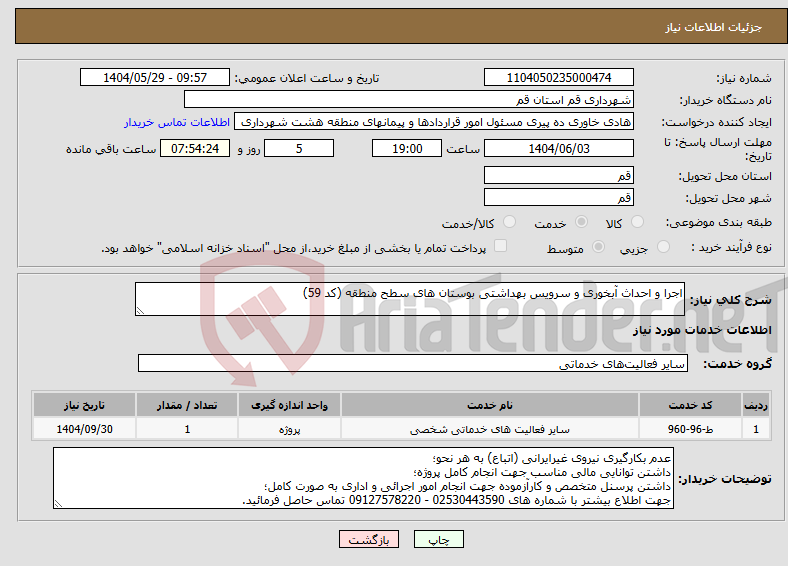Click the resize grip of توضیحات خریدار box

click(x=58, y=504)
